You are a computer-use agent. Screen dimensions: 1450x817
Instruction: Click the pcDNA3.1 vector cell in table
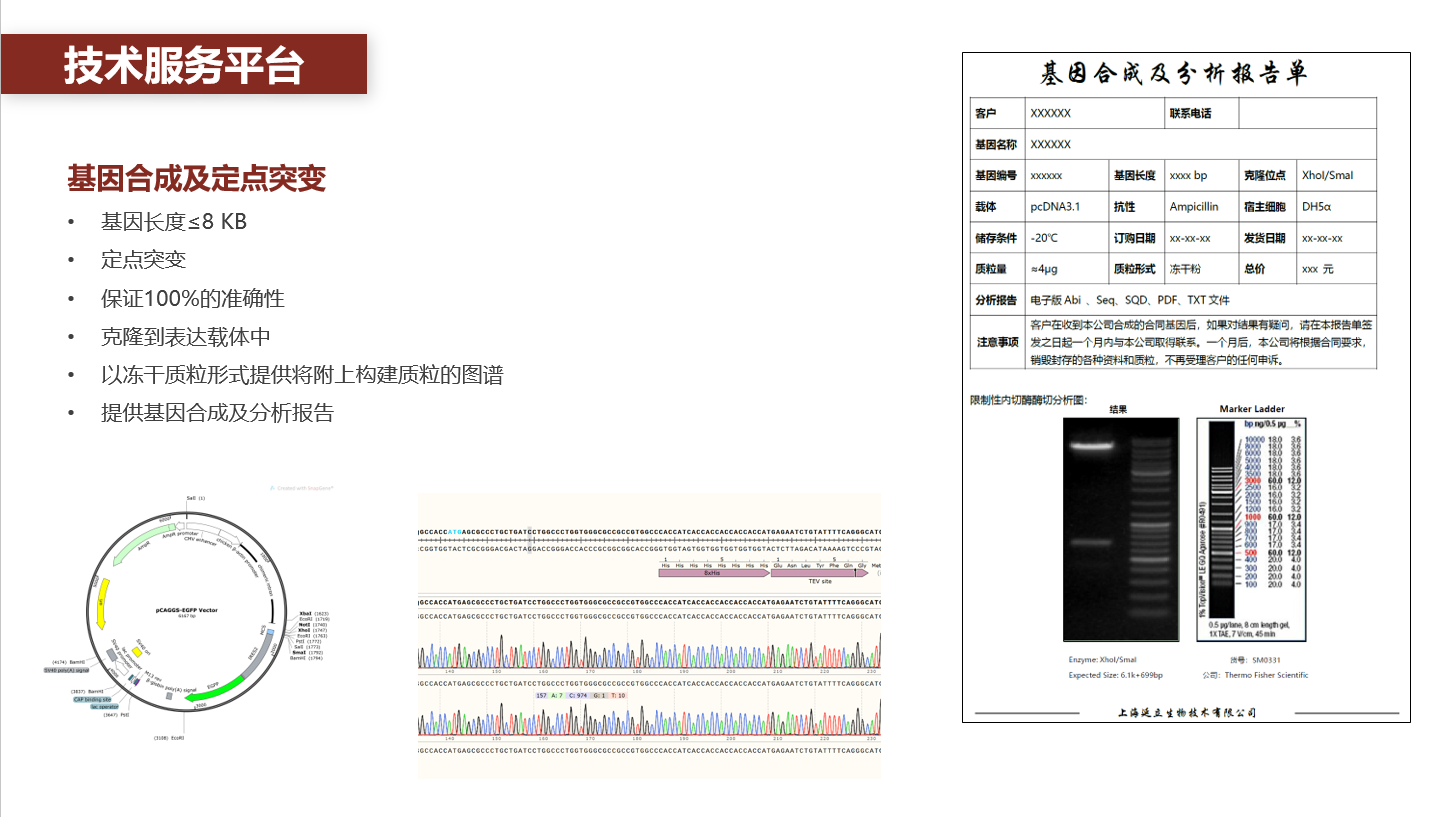(1054, 207)
